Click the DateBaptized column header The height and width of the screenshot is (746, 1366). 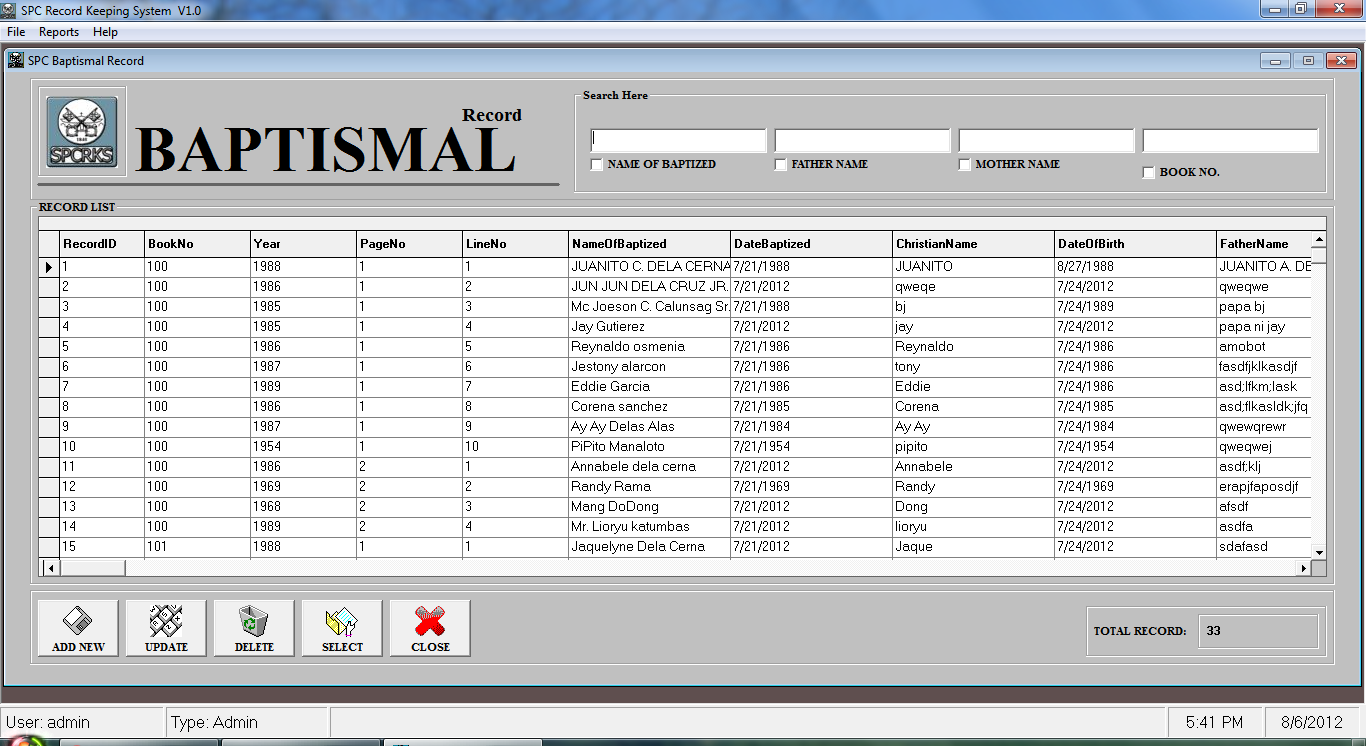coord(811,244)
